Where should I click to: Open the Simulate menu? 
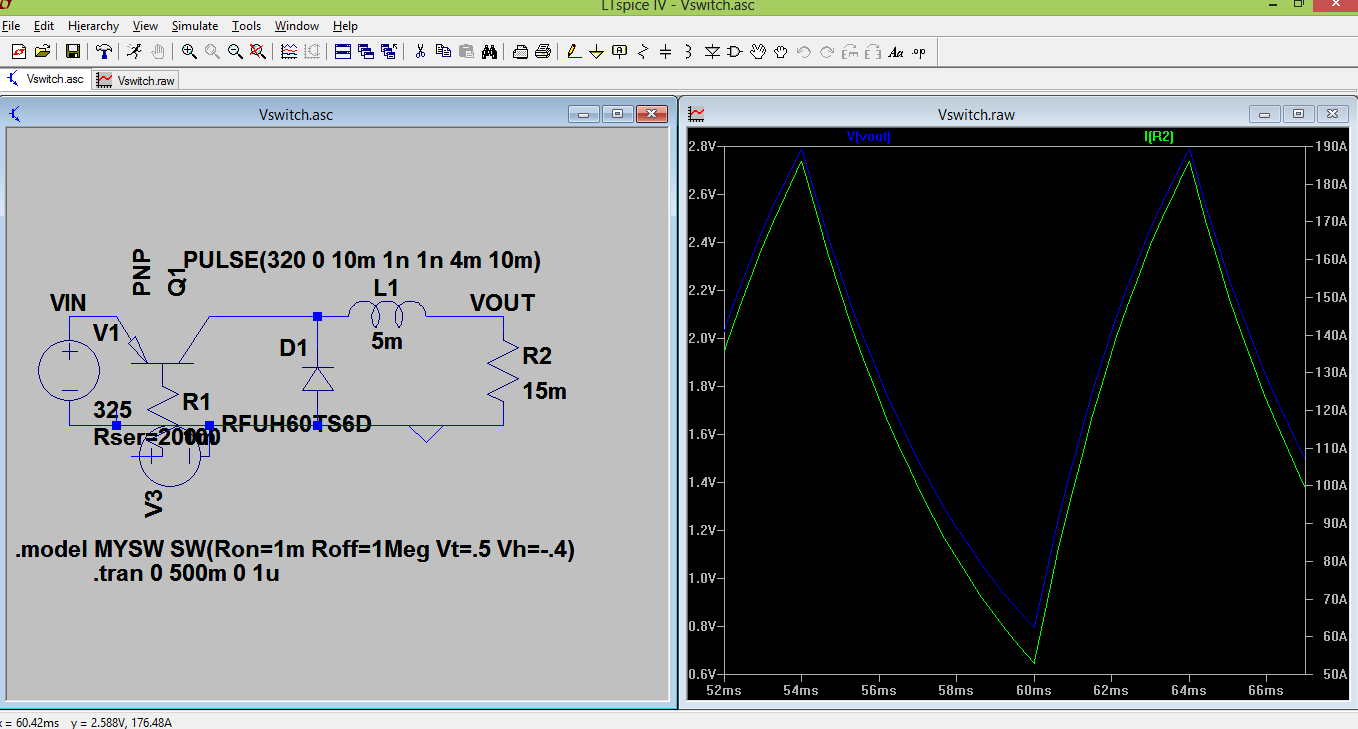coord(195,26)
